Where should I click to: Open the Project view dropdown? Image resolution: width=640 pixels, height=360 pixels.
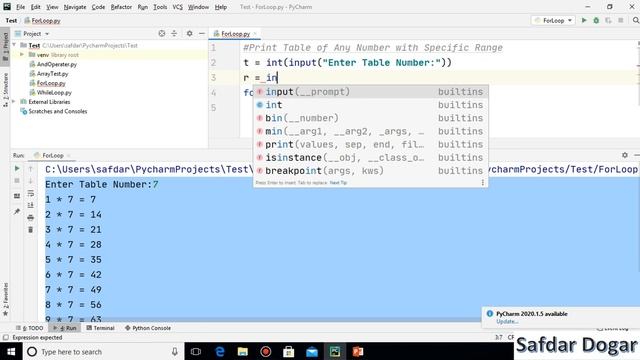click(x=32, y=33)
